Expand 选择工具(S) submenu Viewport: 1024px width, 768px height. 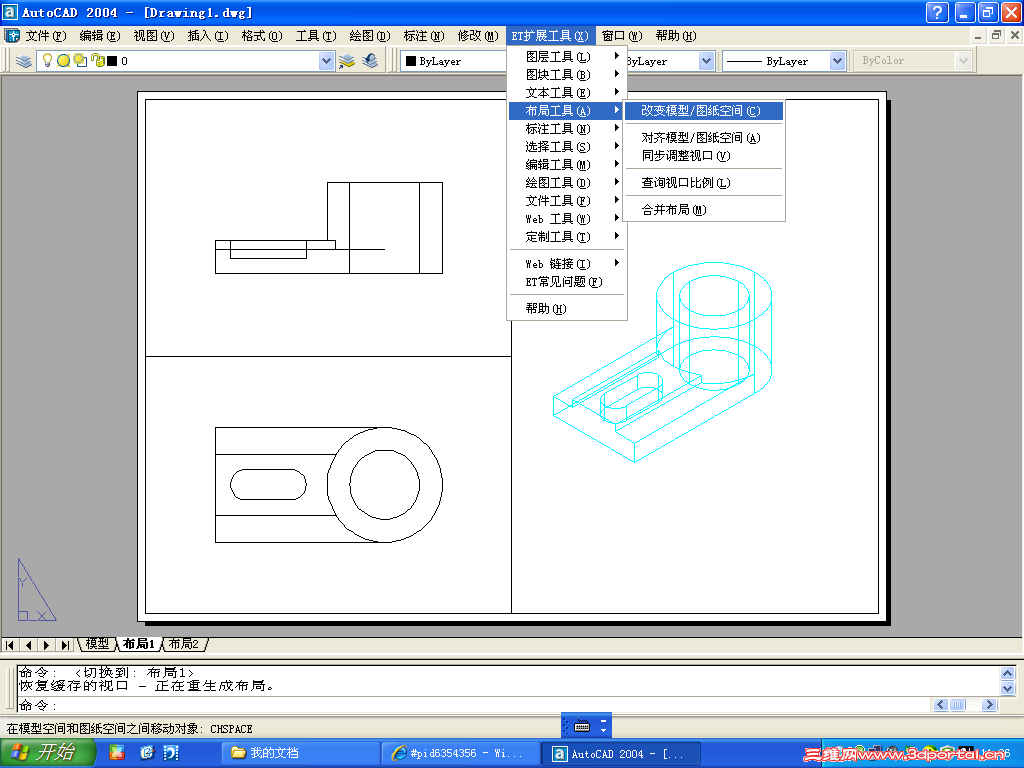click(567, 147)
